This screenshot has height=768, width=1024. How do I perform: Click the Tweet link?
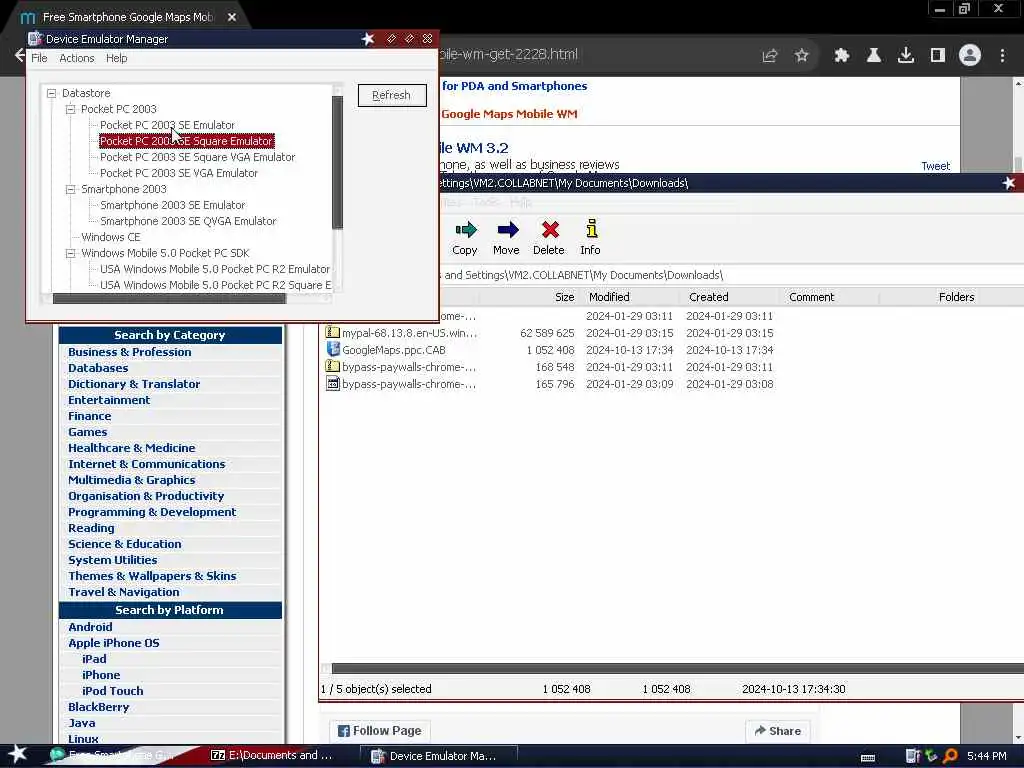point(935,166)
